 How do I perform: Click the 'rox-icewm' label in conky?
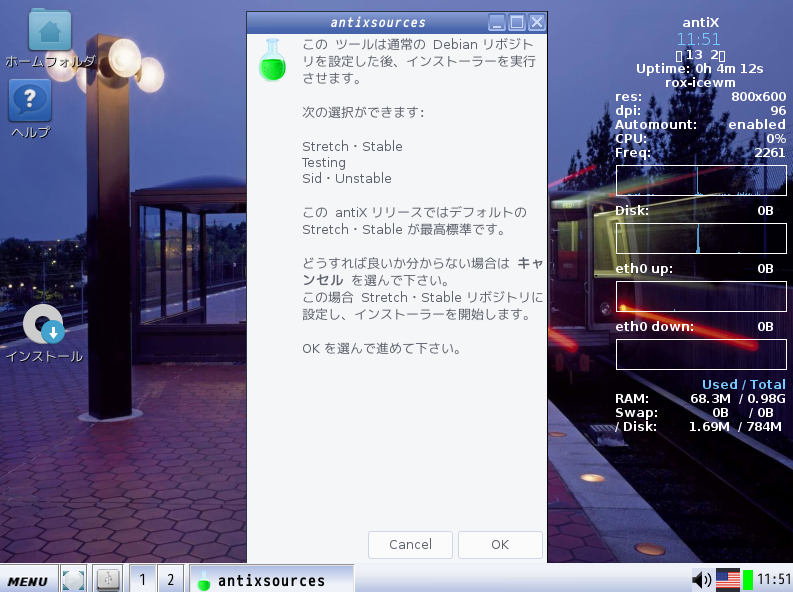tap(700, 82)
